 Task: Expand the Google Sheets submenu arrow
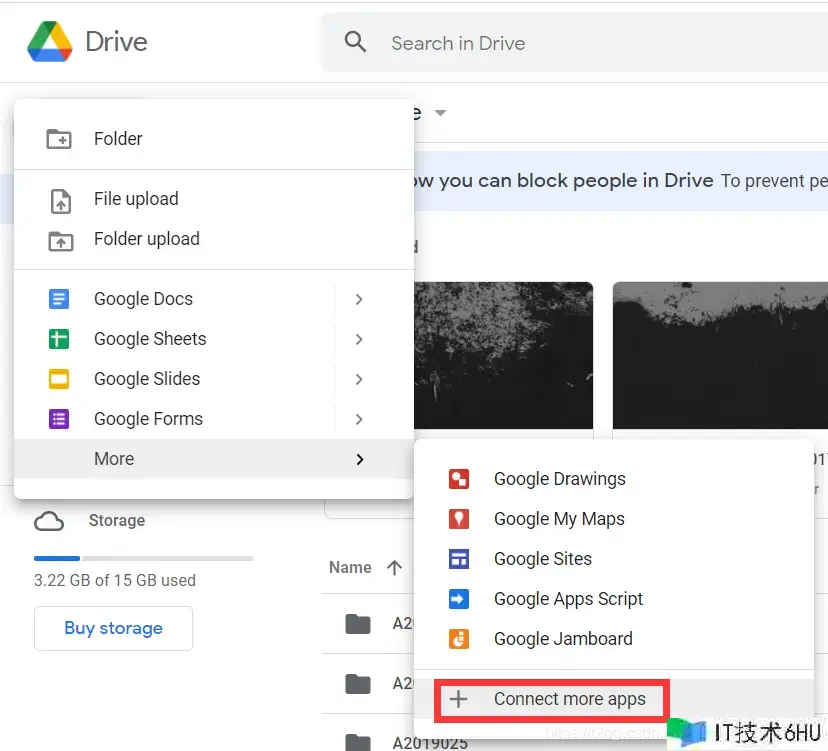click(359, 340)
